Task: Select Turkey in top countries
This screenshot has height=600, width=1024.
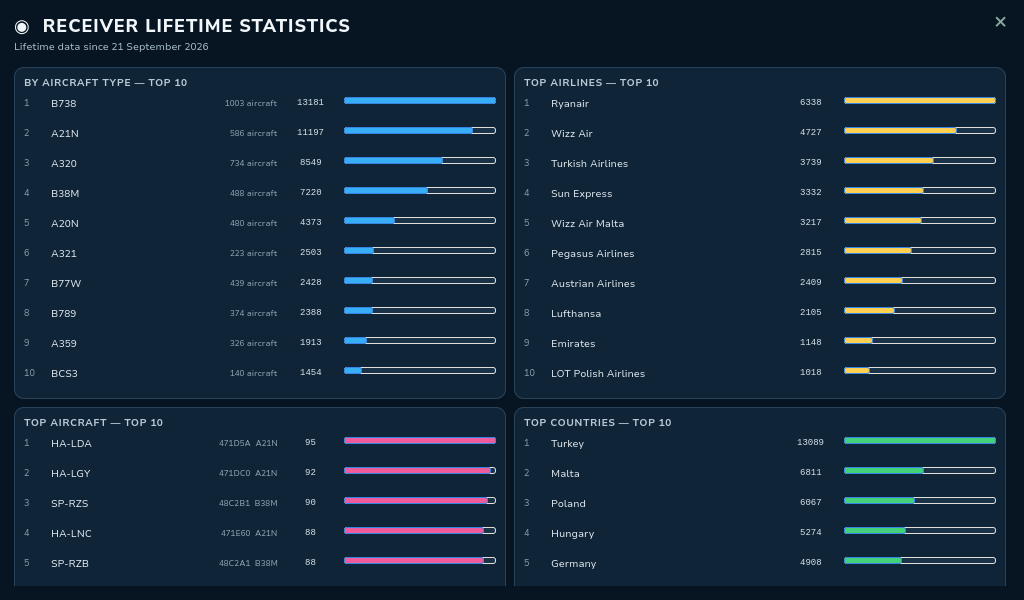Action: pos(567,443)
